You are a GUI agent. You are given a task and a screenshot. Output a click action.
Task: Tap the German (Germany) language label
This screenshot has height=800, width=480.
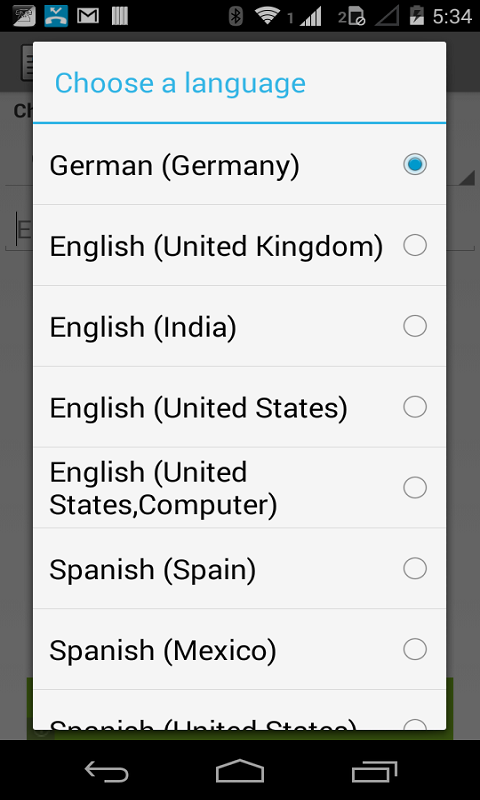pos(174,166)
